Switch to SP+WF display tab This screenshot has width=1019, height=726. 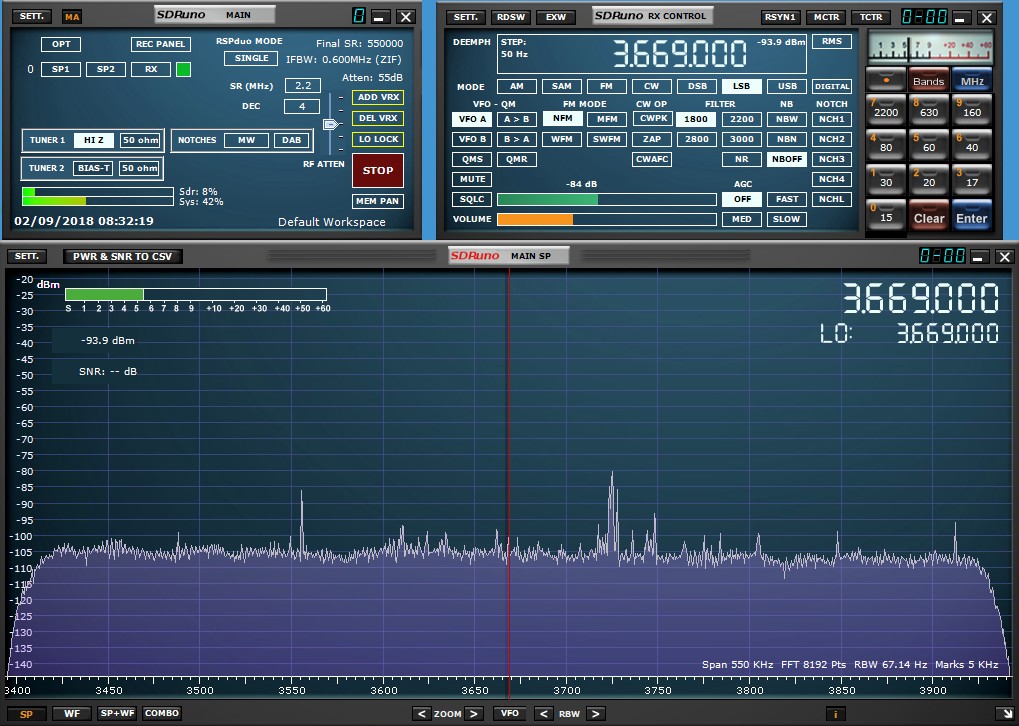(117, 714)
